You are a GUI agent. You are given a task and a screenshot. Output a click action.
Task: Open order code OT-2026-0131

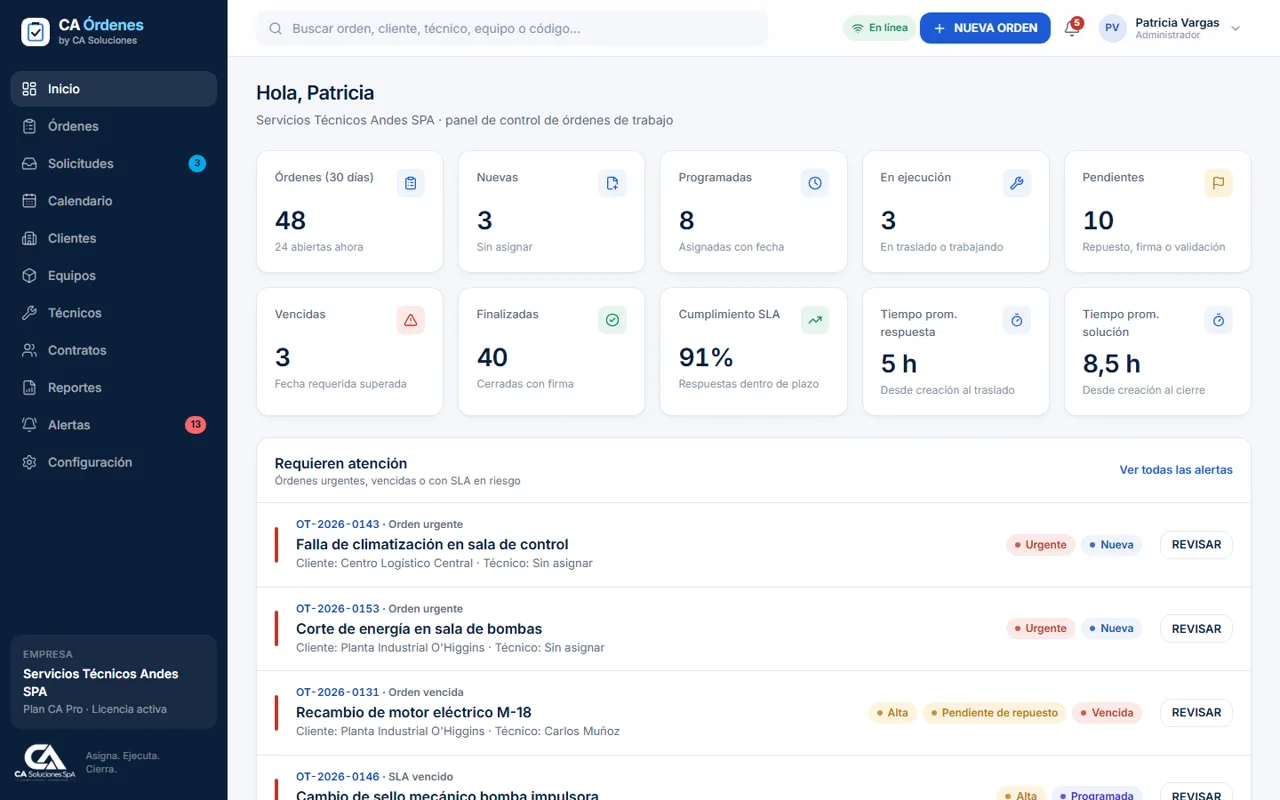pos(338,692)
